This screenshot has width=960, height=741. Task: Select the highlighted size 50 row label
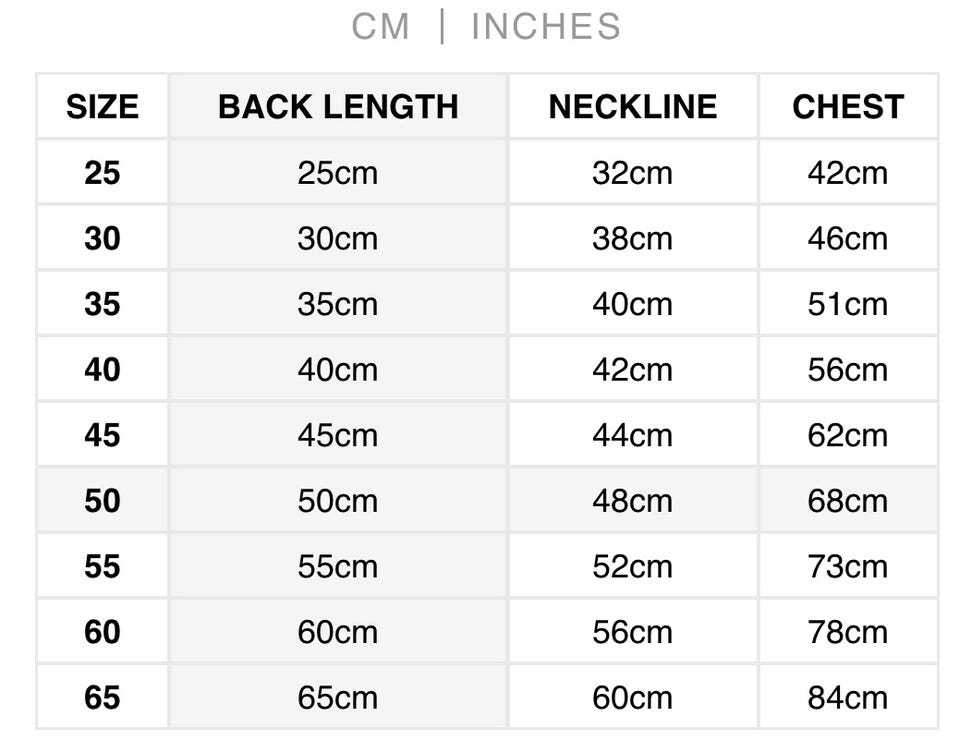tap(102, 501)
